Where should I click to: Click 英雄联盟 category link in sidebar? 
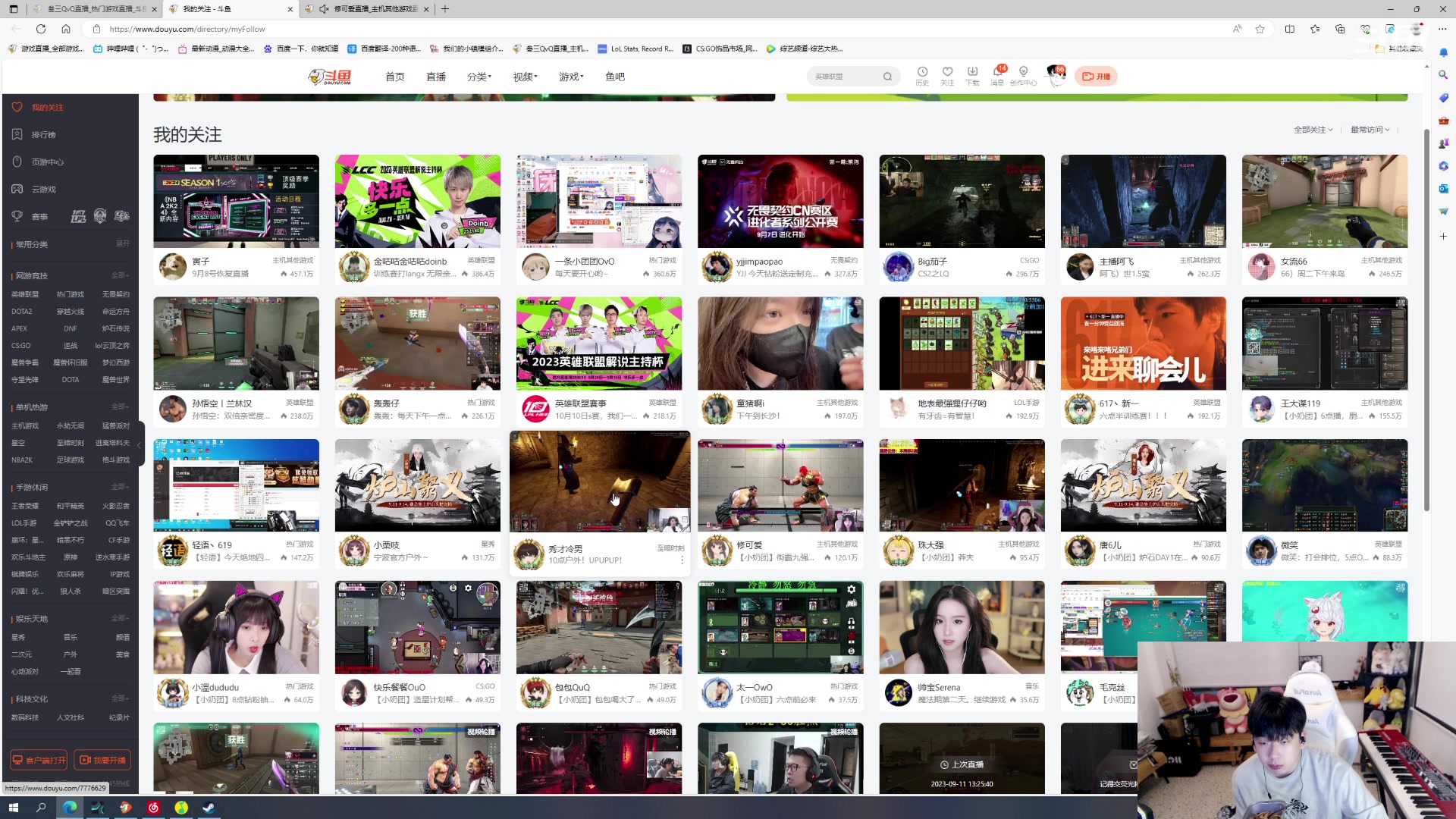click(x=25, y=294)
